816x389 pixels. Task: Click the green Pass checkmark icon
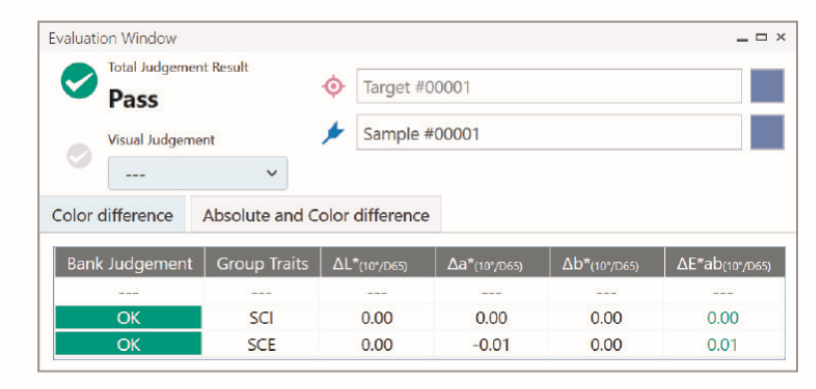click(x=79, y=81)
